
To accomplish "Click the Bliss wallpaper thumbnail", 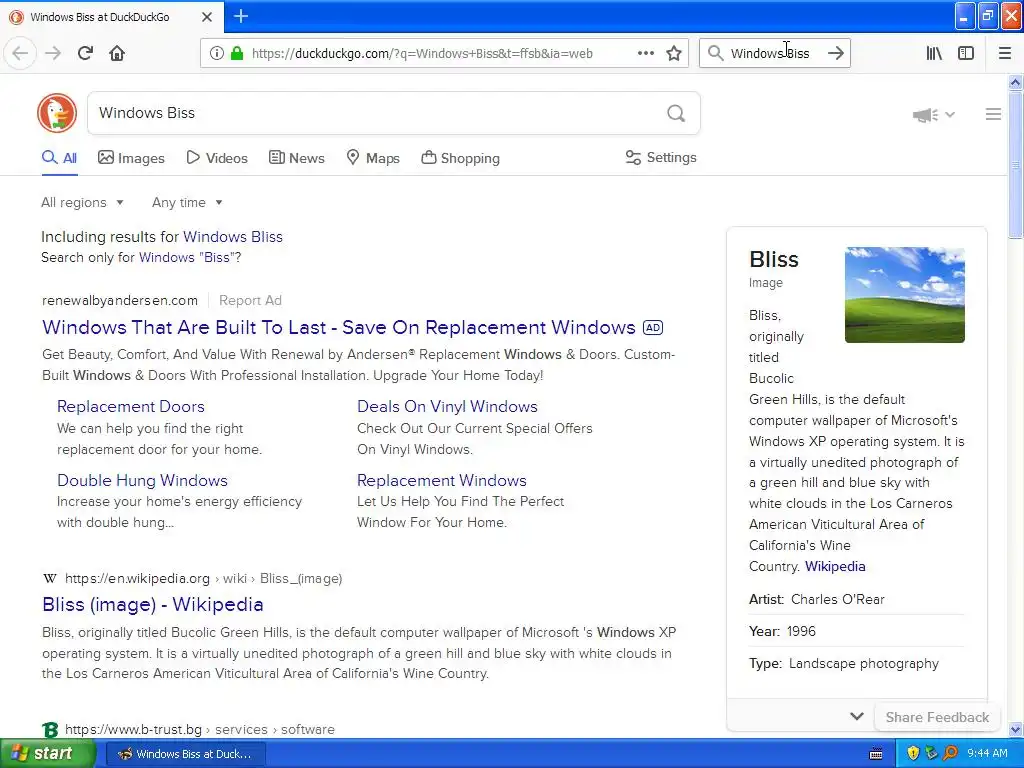I will pos(904,295).
